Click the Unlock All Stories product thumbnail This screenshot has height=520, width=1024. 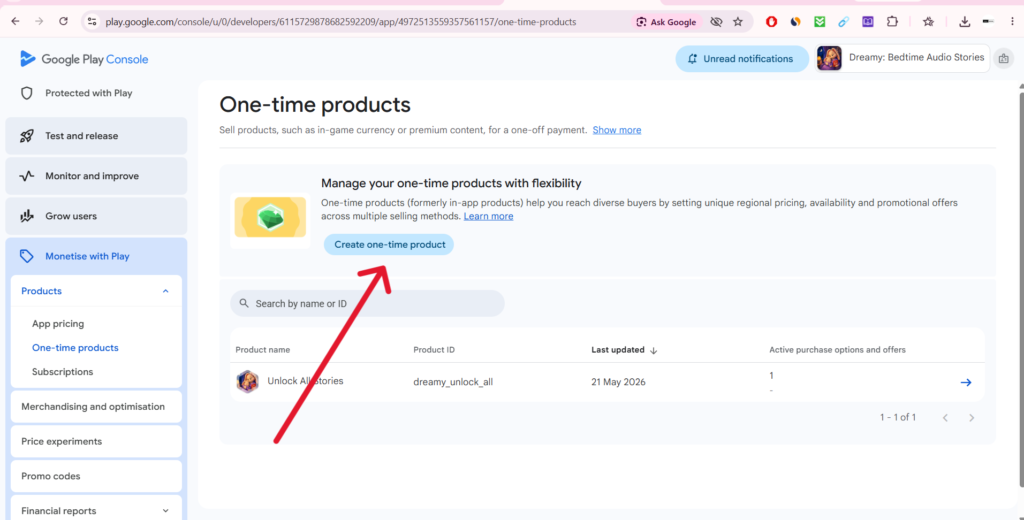click(x=248, y=382)
